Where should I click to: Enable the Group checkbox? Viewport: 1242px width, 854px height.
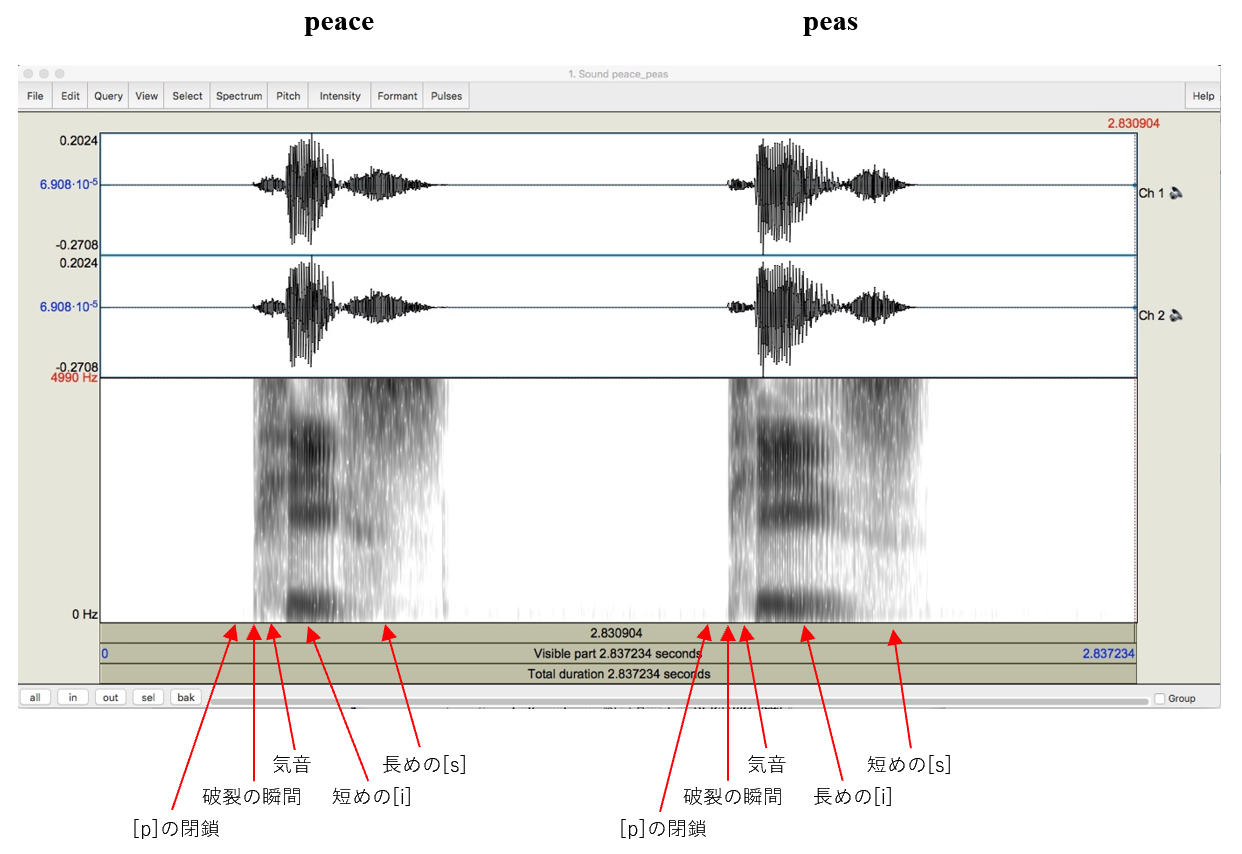(1160, 698)
